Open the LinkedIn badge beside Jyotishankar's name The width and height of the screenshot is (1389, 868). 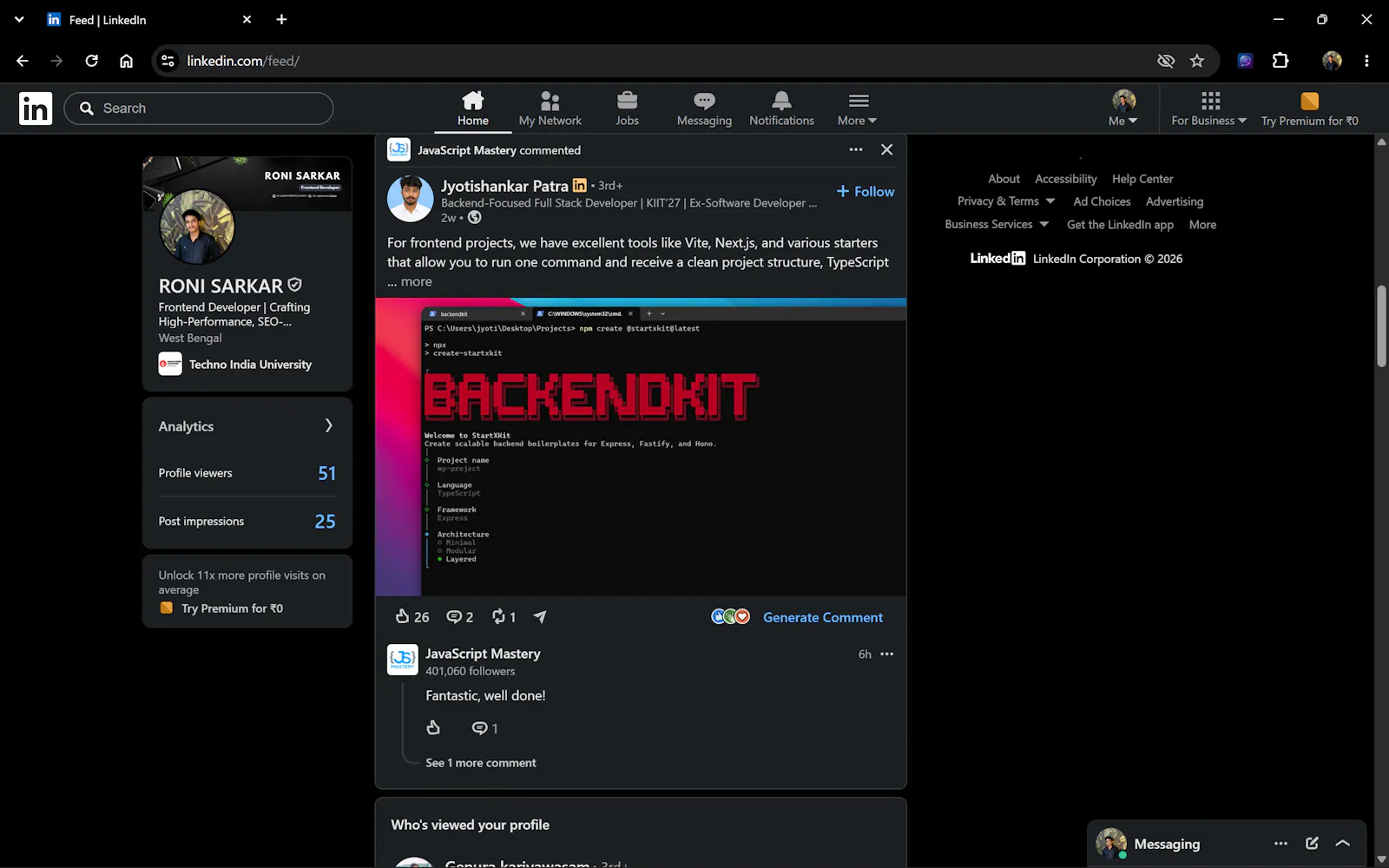[x=579, y=185]
